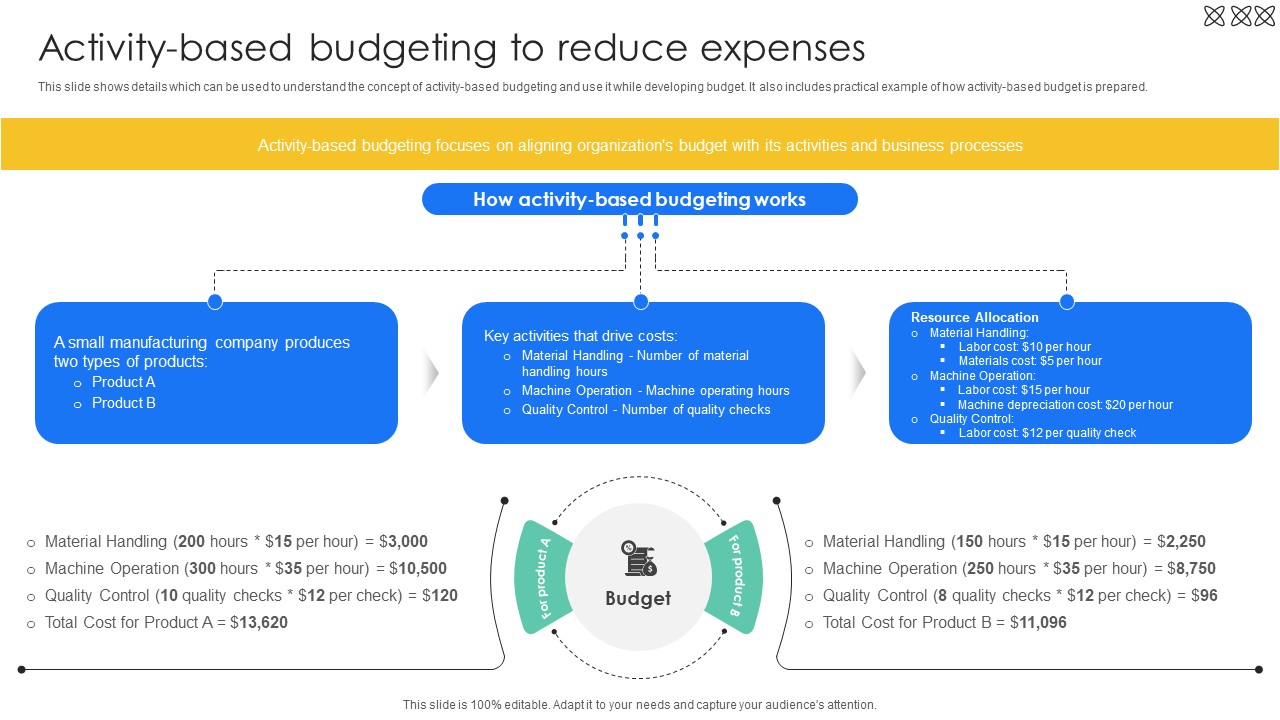
Task: Select the 'Resource Allocation' heading
Action: point(975,317)
